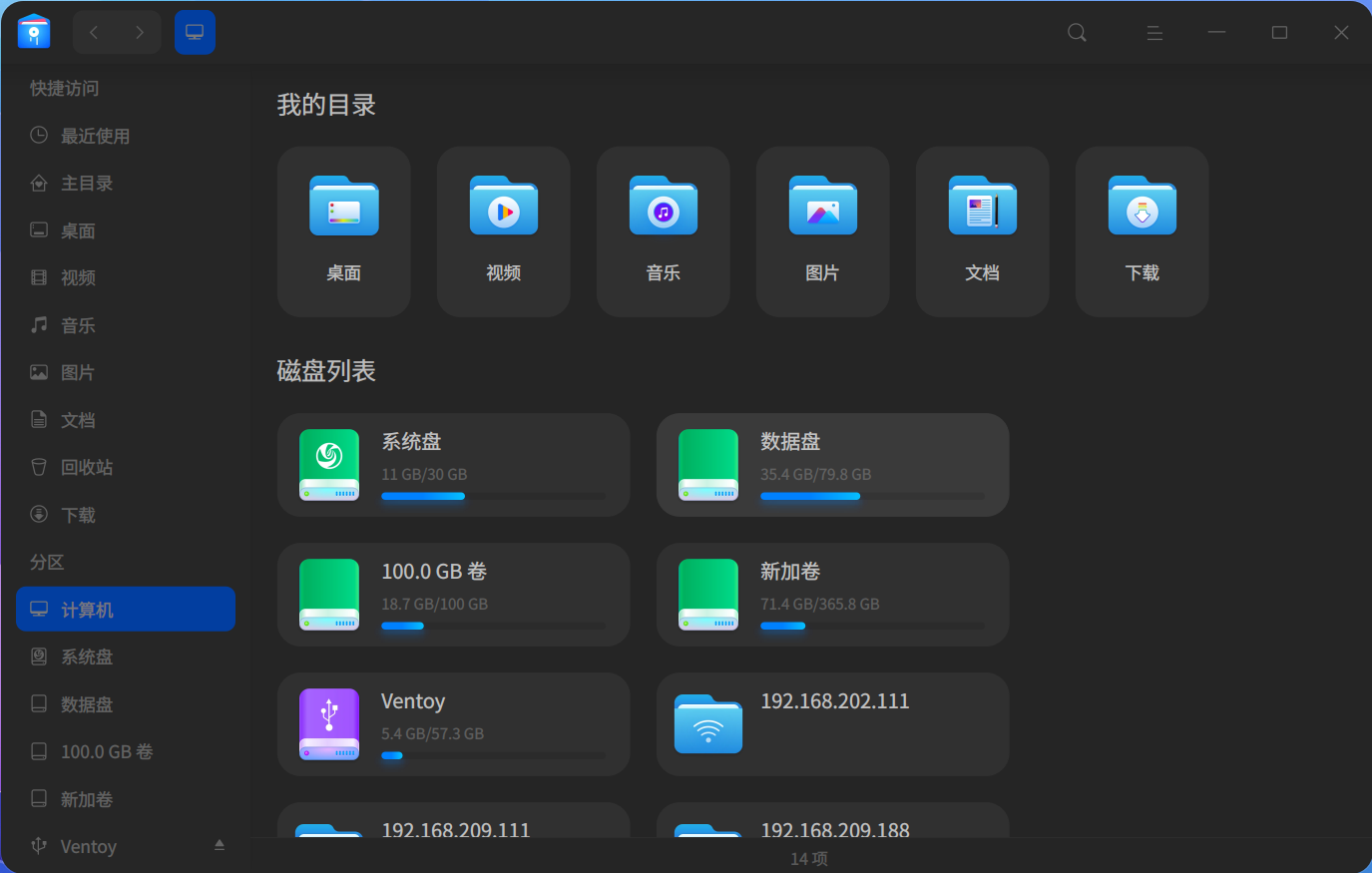Select the Ventoy USB drive icon
The height and width of the screenshot is (873, 1372).
tap(329, 724)
